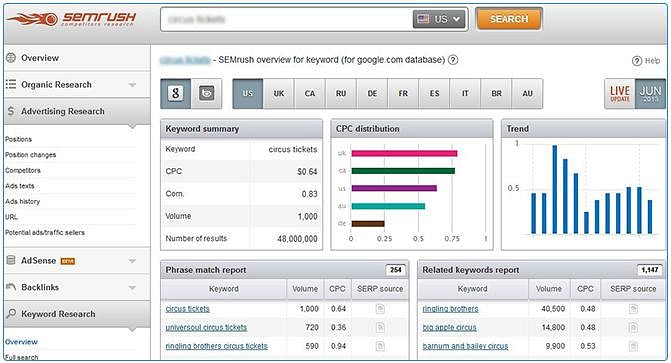The height and width of the screenshot is (363, 671).
Task: Click the SEMrush logo
Action: (x=71, y=19)
